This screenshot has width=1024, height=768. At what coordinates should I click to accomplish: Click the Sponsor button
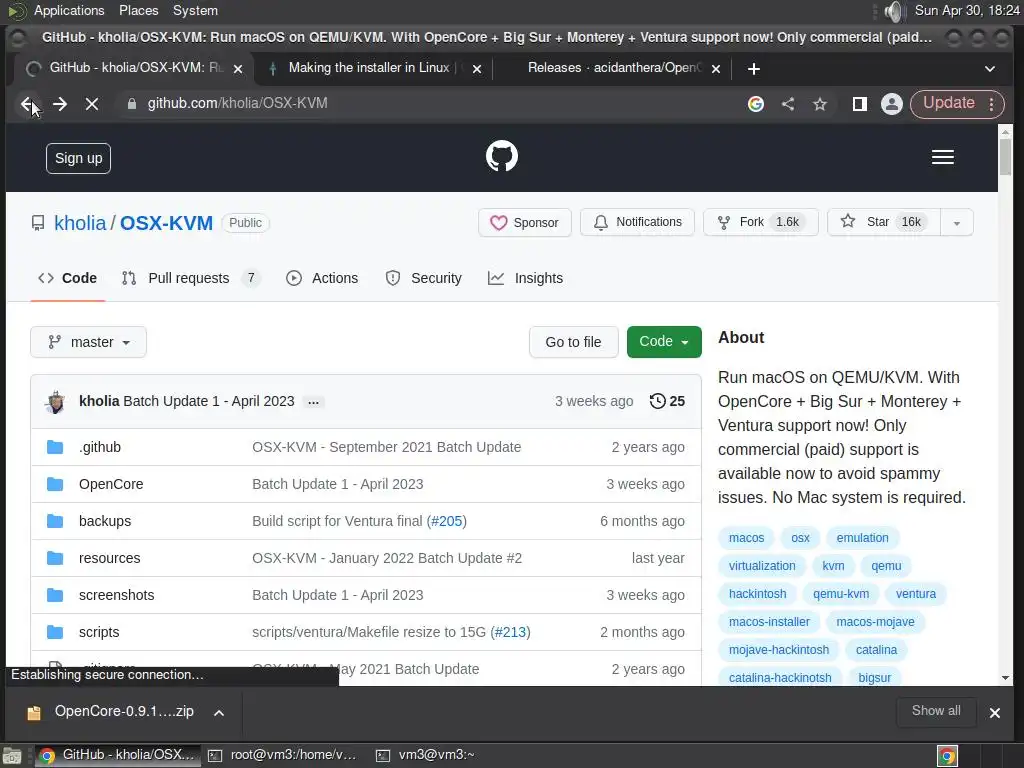point(524,223)
